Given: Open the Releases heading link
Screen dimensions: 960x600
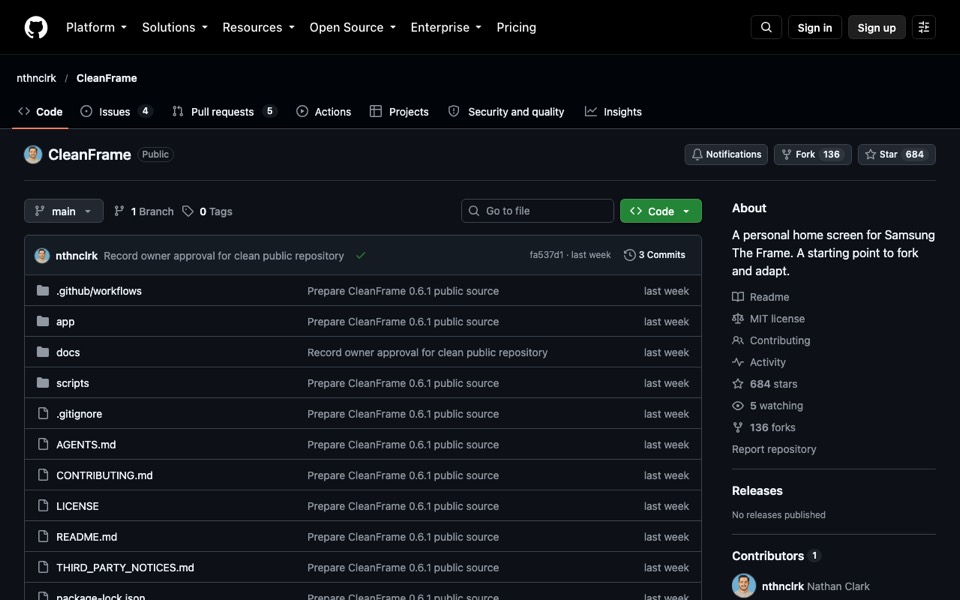Looking at the screenshot, I should (757, 491).
